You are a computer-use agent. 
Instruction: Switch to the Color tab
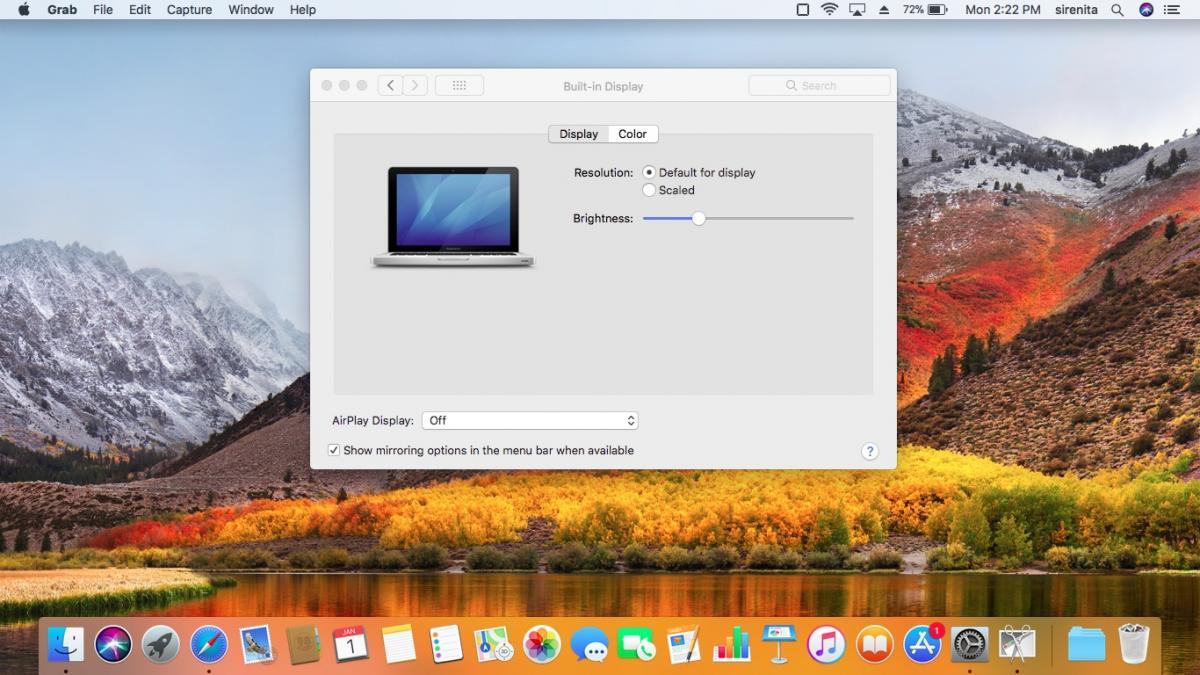[x=632, y=134]
